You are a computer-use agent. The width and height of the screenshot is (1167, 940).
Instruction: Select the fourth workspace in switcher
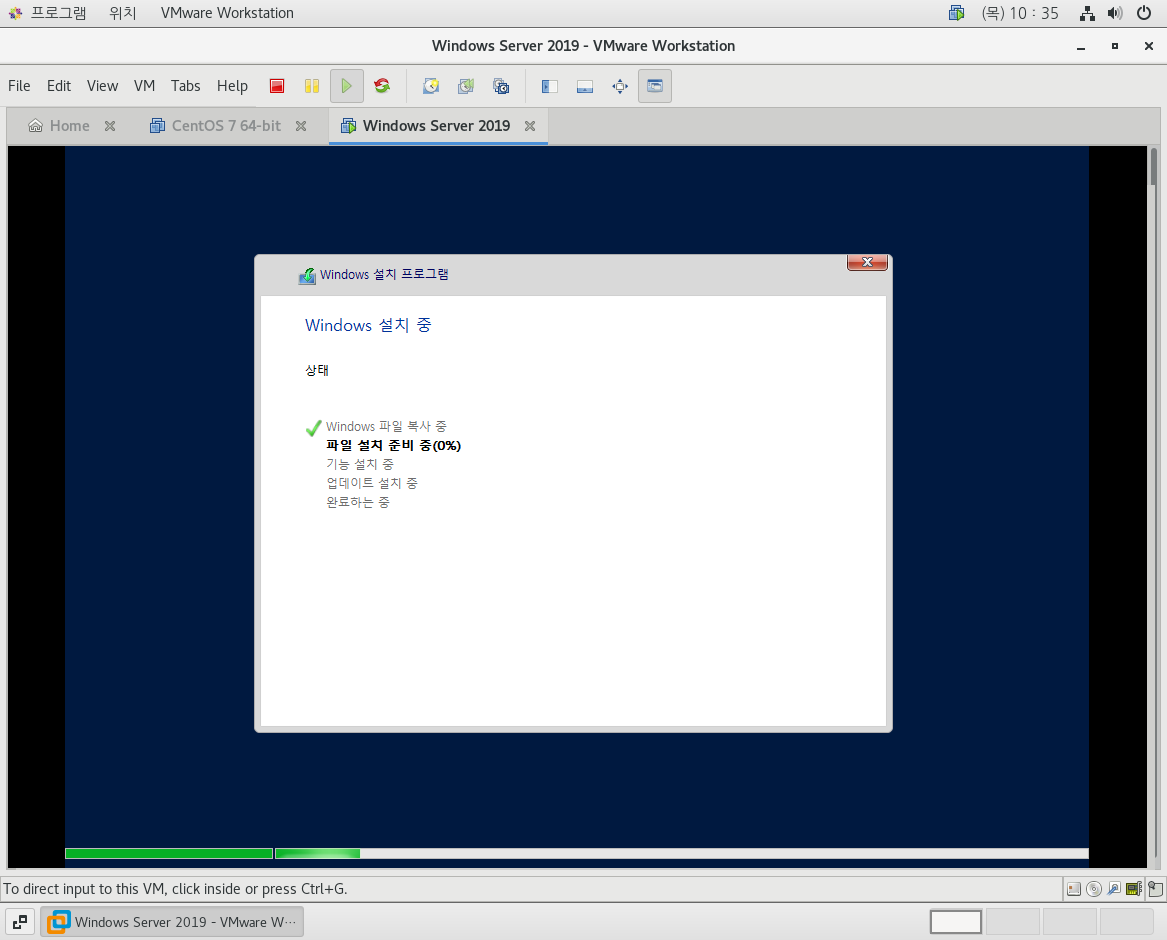pyautogui.click(x=1127, y=921)
